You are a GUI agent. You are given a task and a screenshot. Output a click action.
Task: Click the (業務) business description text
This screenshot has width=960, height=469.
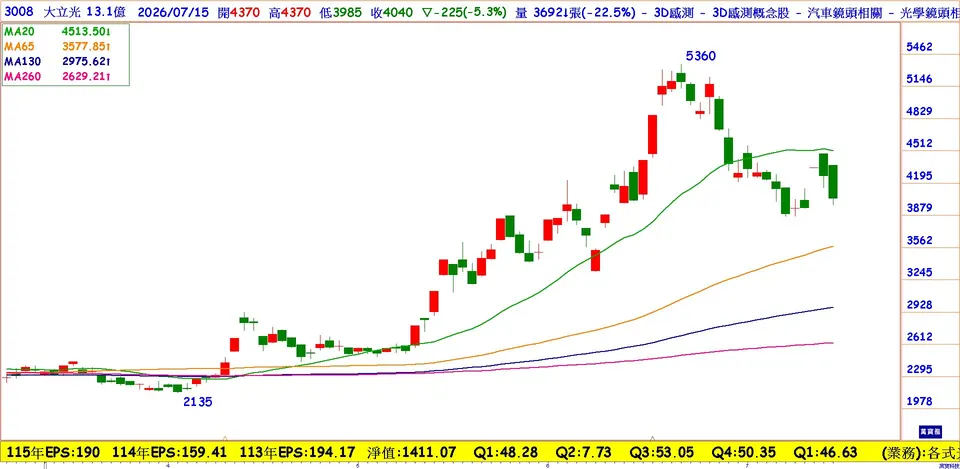pos(920,452)
